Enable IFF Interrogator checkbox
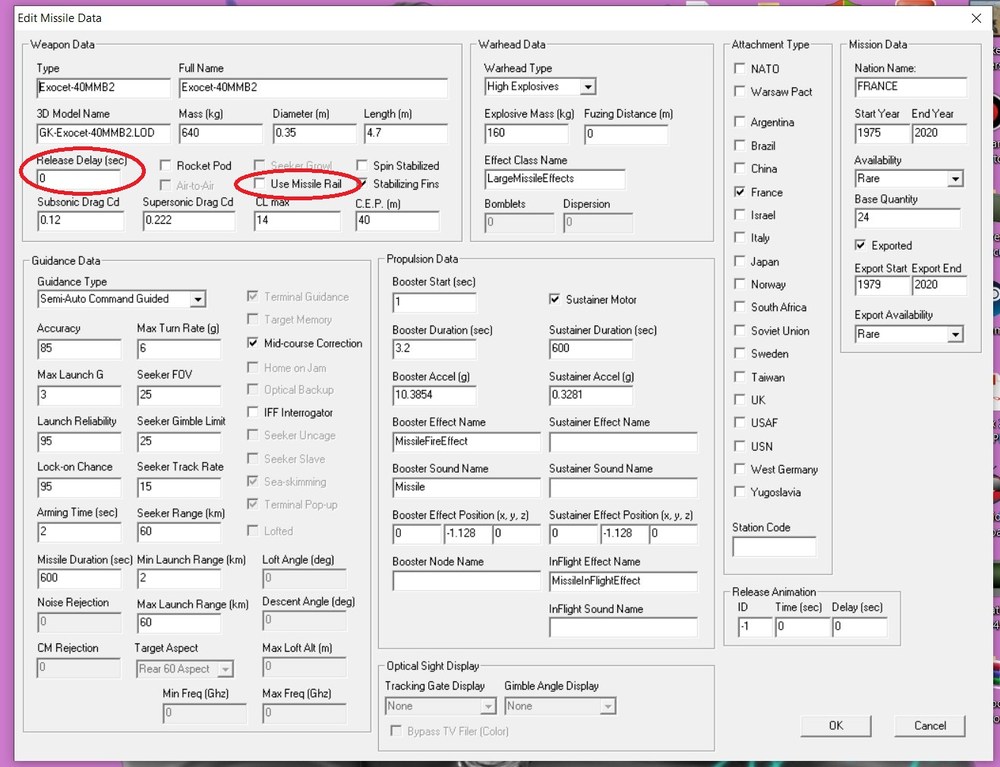Viewport: 1000px width, 767px height. pos(253,413)
